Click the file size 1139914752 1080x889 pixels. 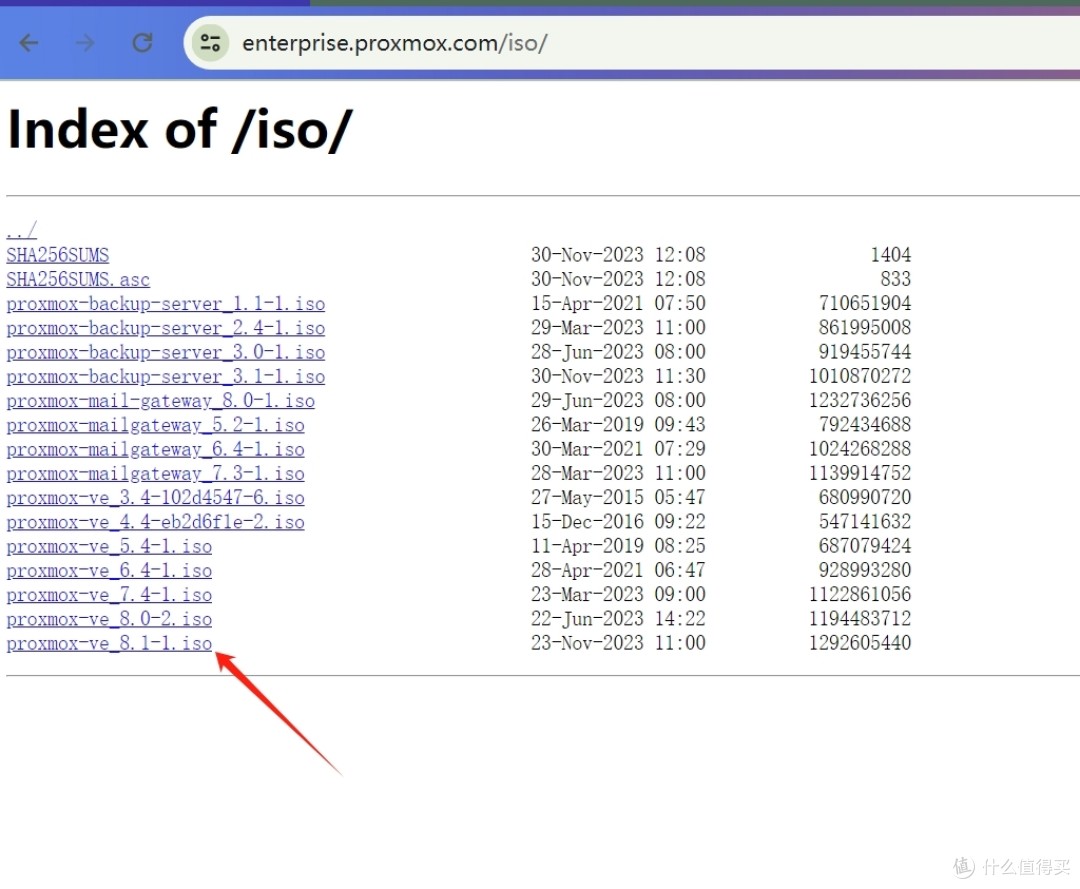(860, 473)
